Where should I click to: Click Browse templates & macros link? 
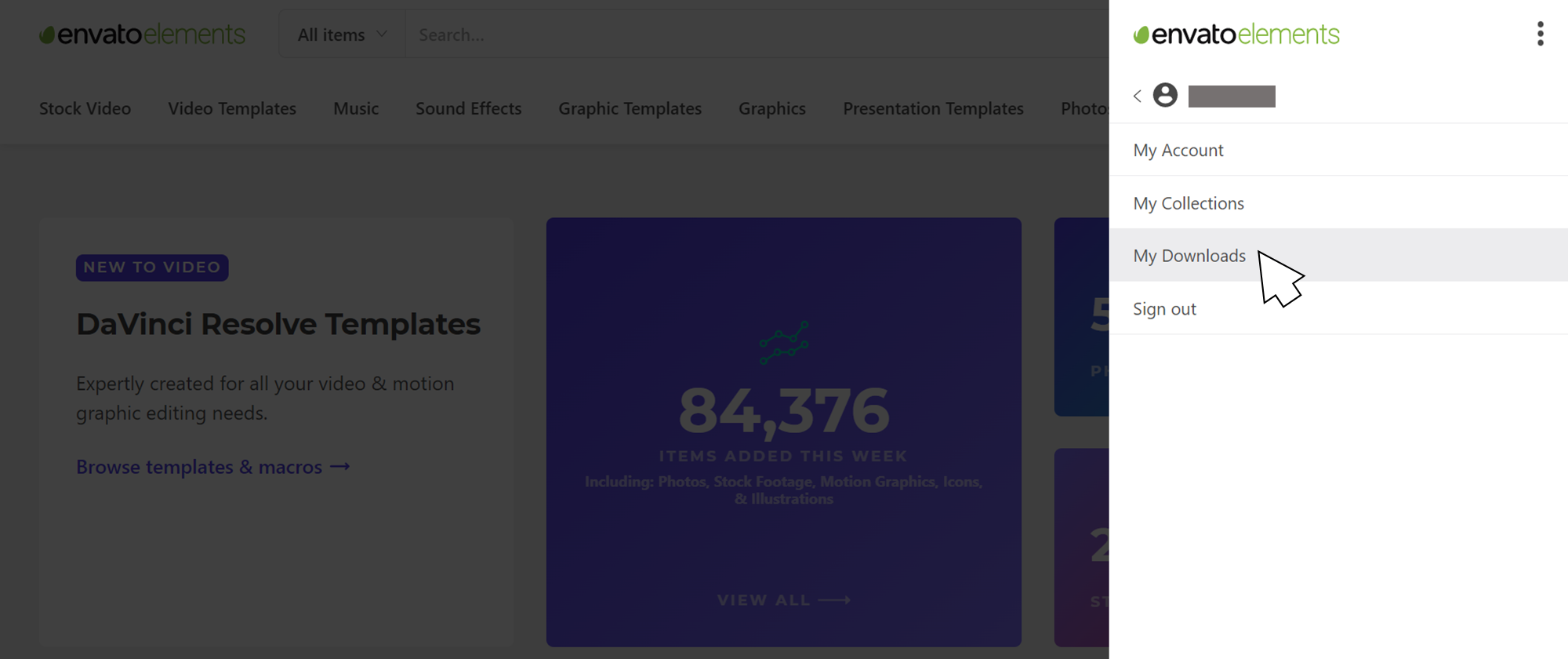pos(199,467)
